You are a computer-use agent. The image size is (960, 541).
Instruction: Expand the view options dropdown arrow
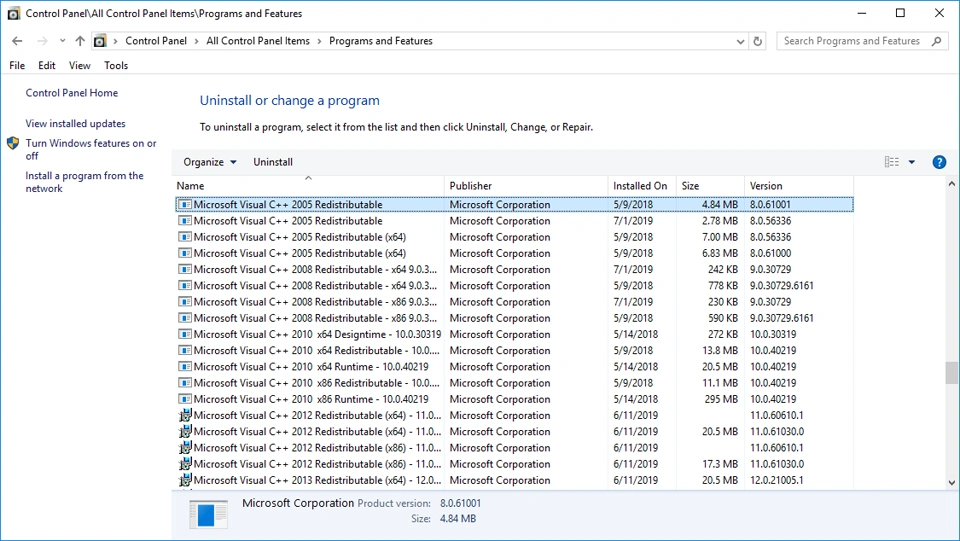click(x=912, y=162)
